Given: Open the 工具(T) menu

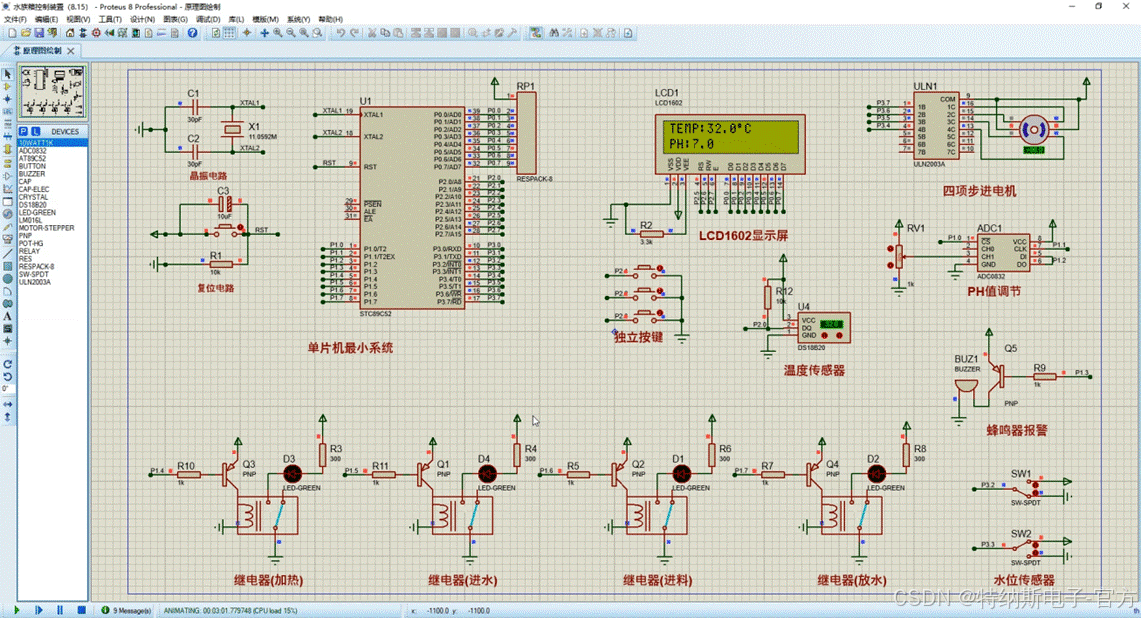Looking at the screenshot, I should tap(110, 19).
